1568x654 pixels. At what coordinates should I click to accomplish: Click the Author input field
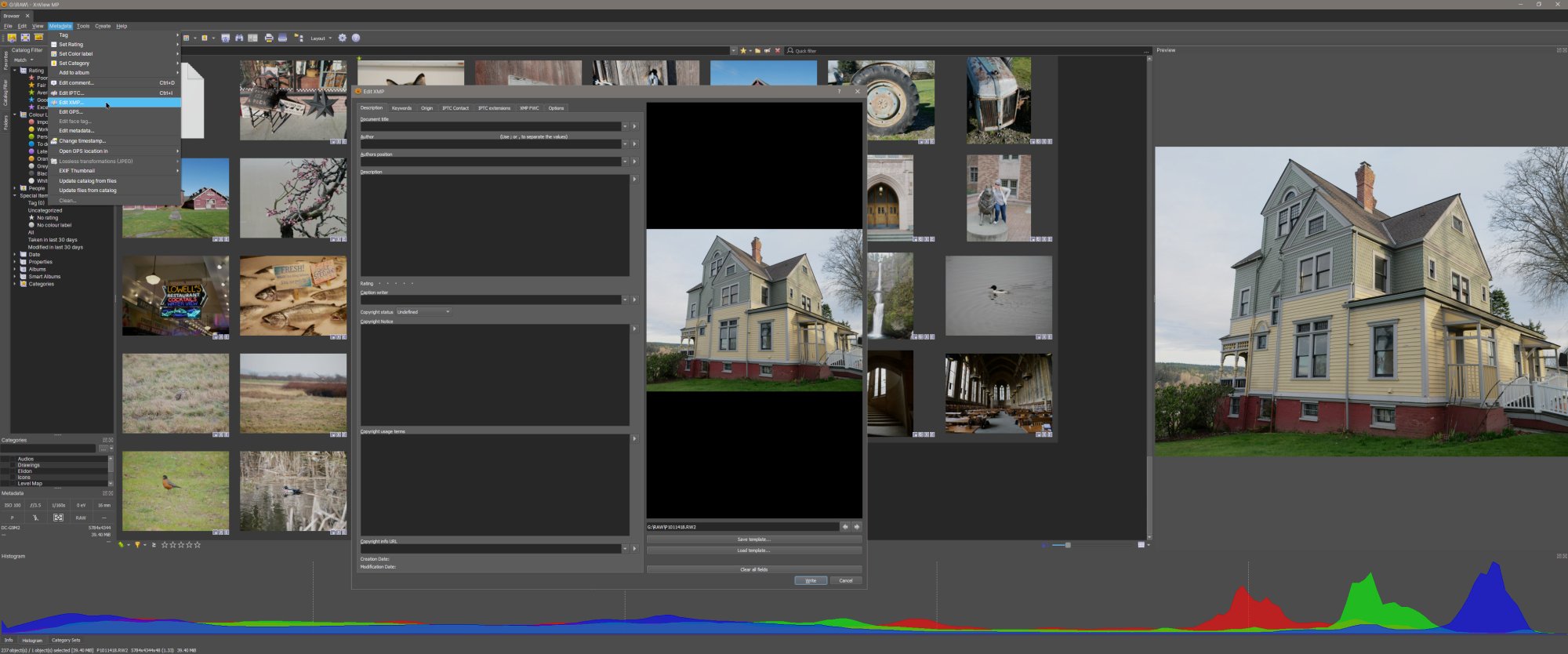(491, 144)
